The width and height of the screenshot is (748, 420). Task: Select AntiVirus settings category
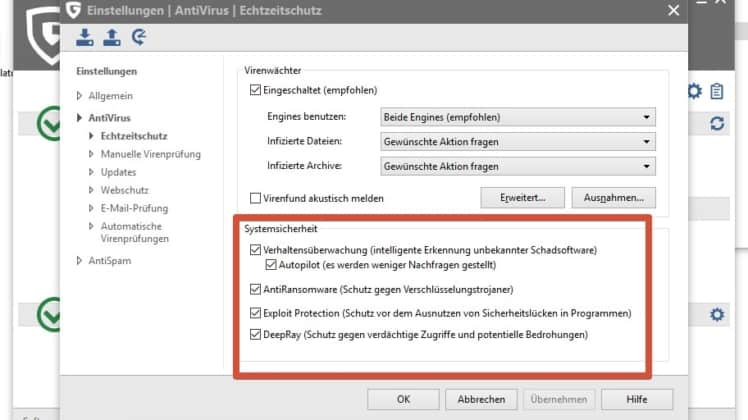click(x=110, y=117)
